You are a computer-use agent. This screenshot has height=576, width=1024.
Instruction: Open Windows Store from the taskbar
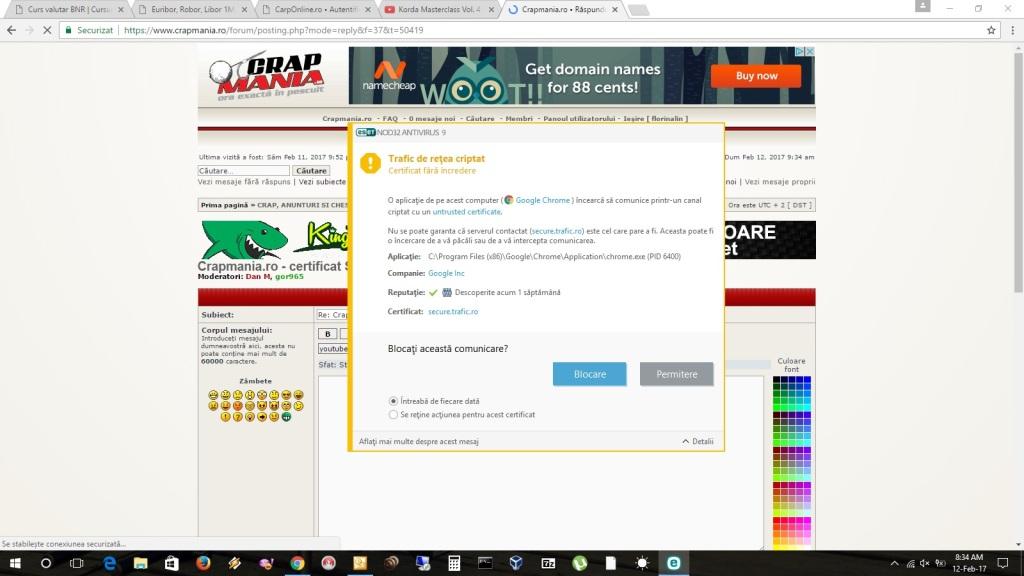(x=172, y=563)
